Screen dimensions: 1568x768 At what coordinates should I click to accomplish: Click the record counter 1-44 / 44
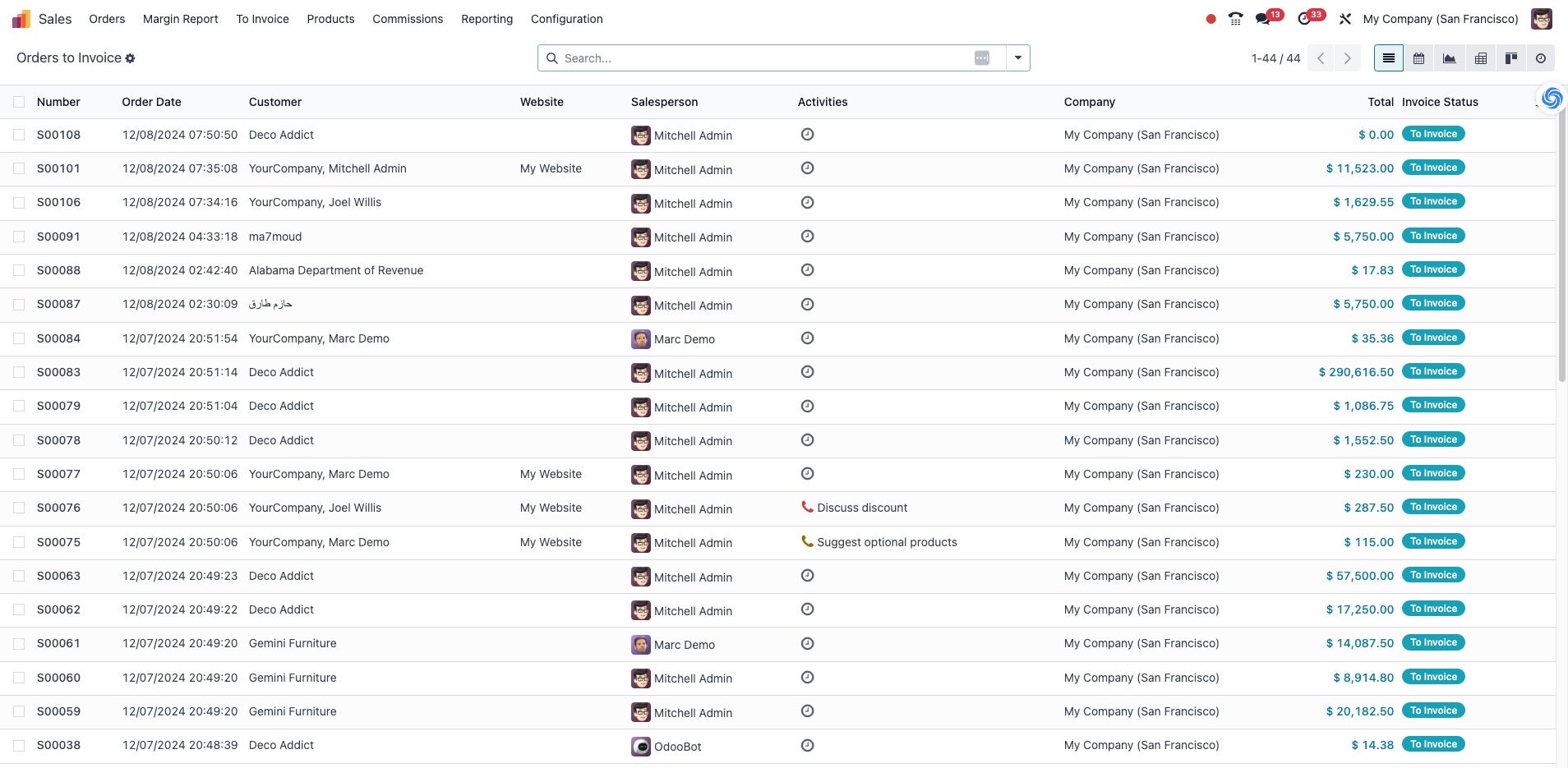click(x=1275, y=58)
